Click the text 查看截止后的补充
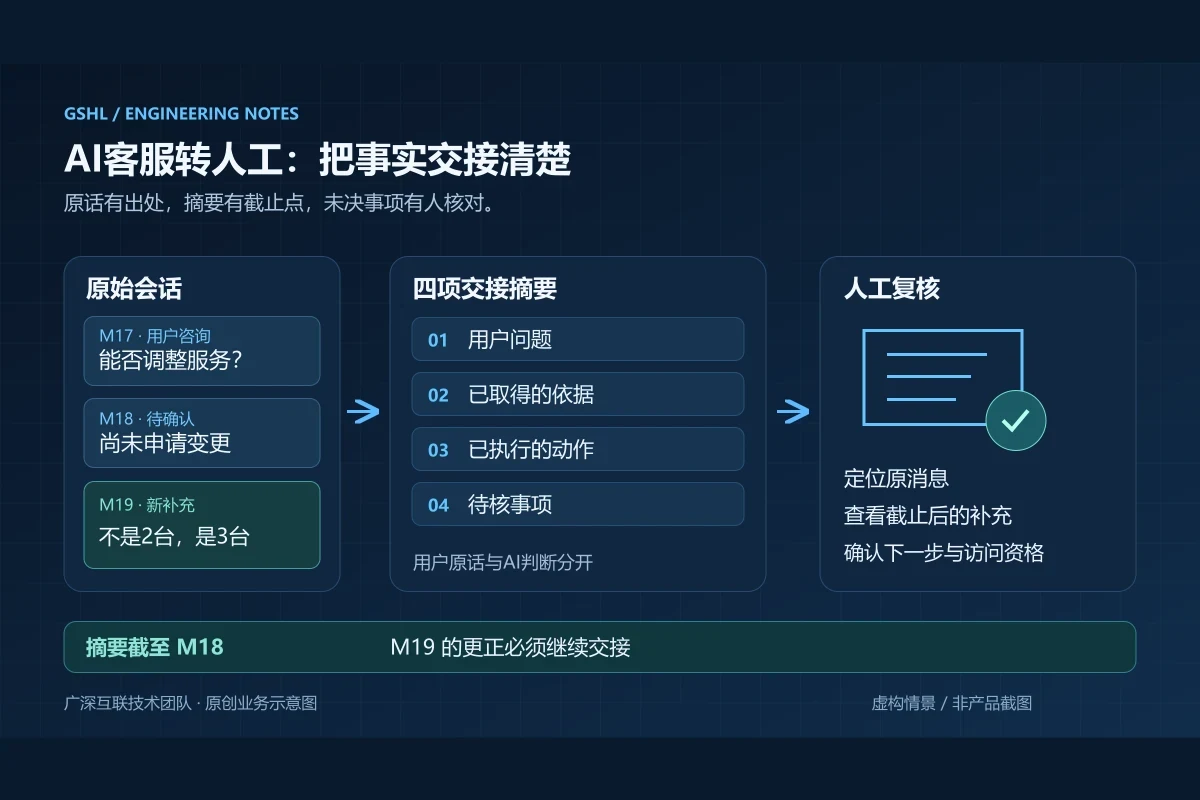1200x800 pixels. [928, 515]
